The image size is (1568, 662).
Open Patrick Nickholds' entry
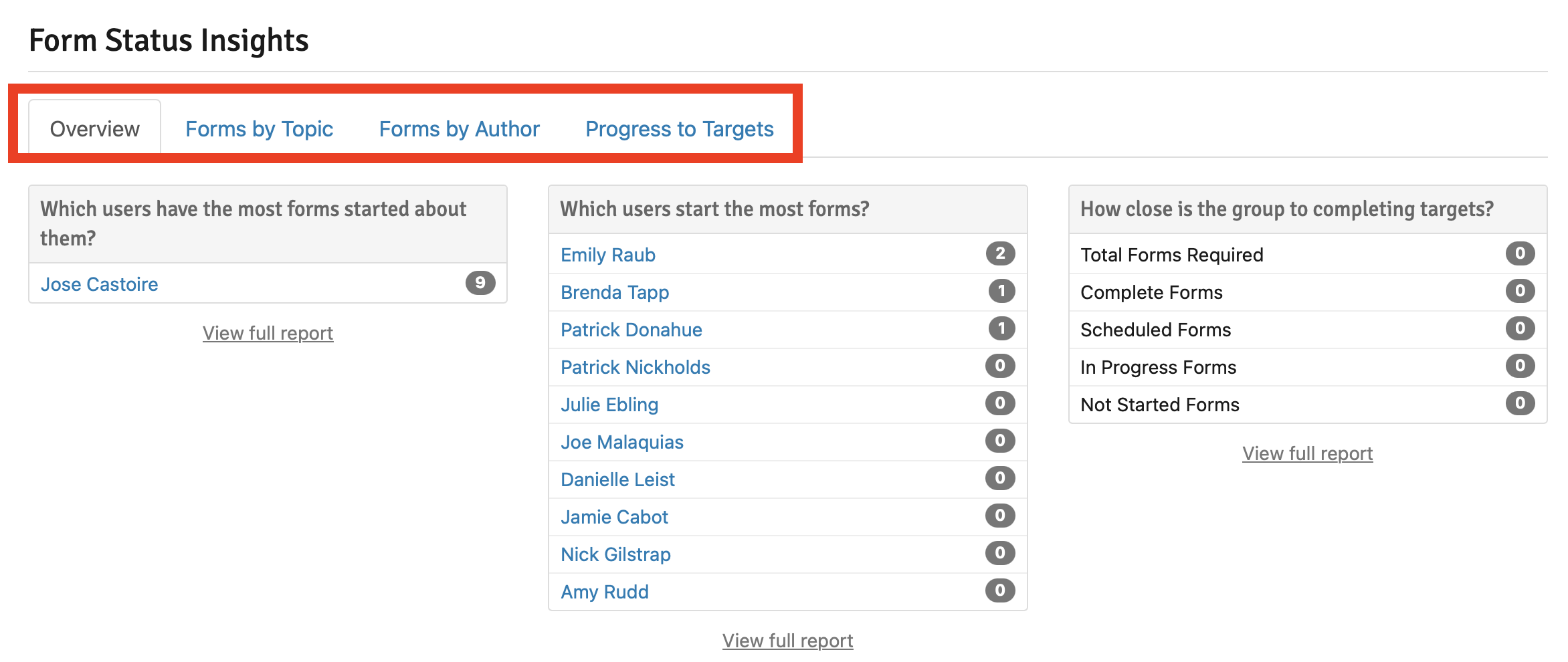[x=635, y=367]
